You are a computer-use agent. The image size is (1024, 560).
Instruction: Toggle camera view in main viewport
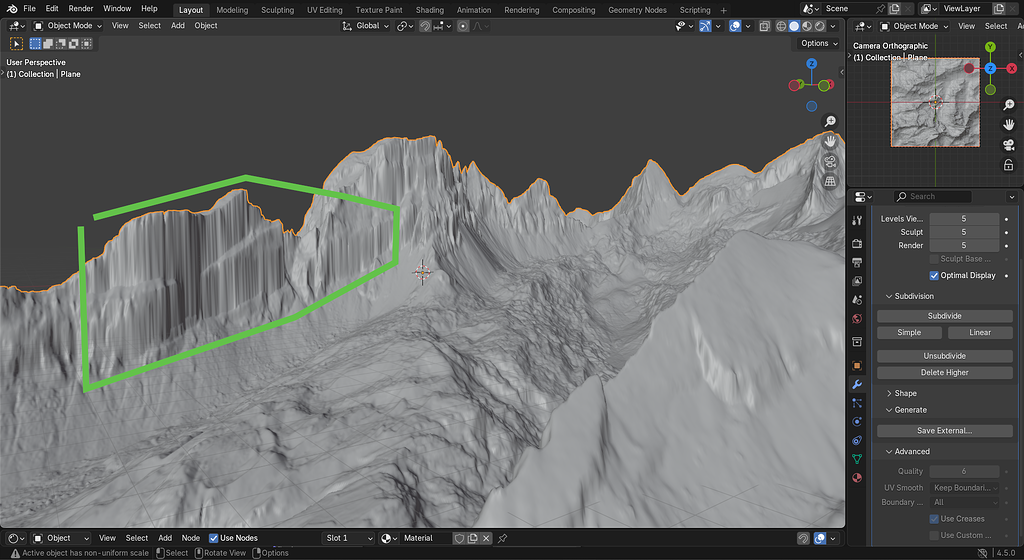pos(830,161)
